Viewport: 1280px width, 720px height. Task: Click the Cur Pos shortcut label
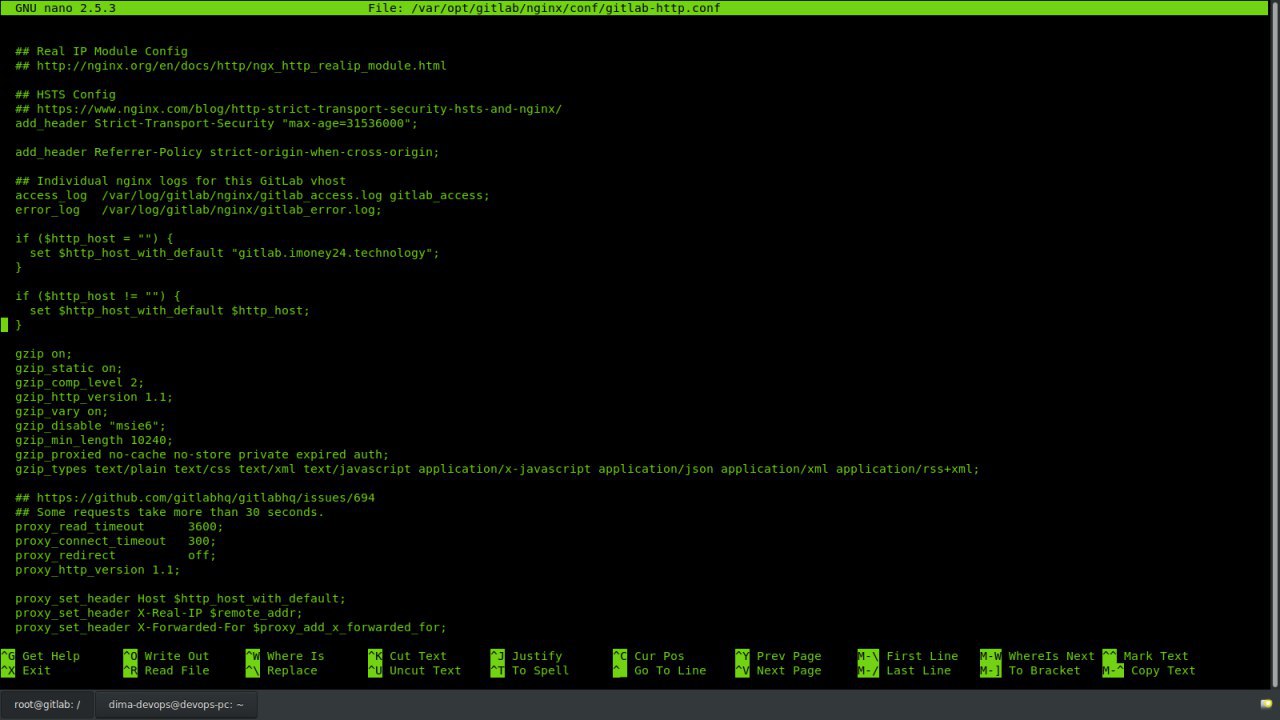coord(659,656)
